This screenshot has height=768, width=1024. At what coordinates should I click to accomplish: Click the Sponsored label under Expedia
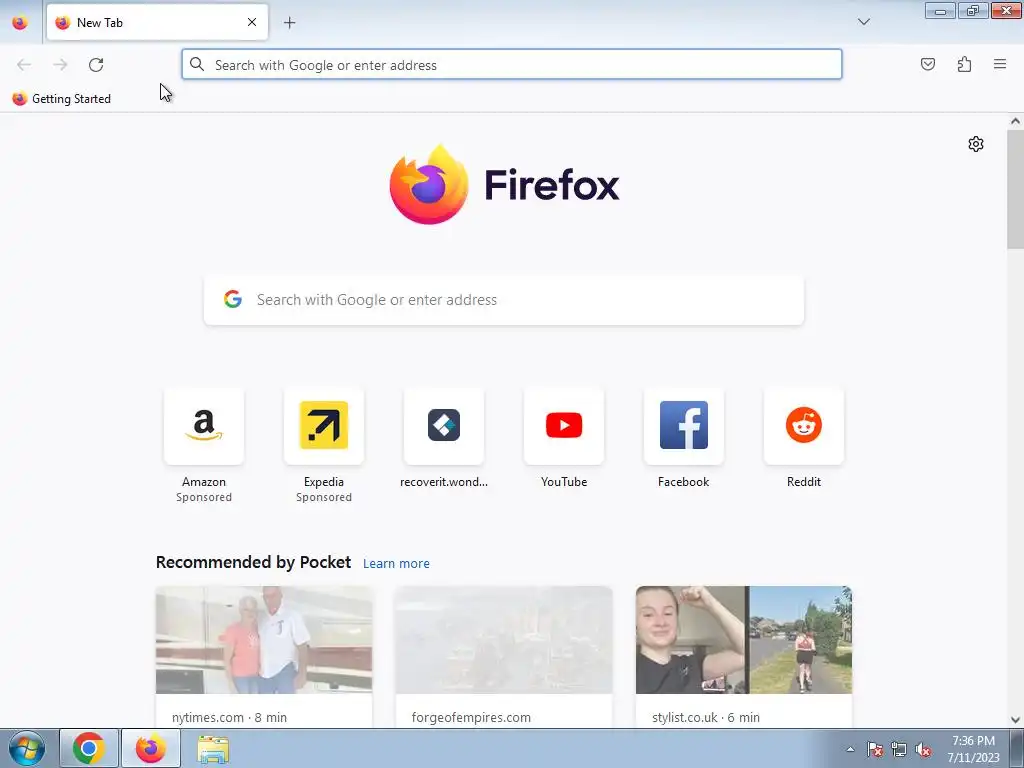click(x=324, y=497)
